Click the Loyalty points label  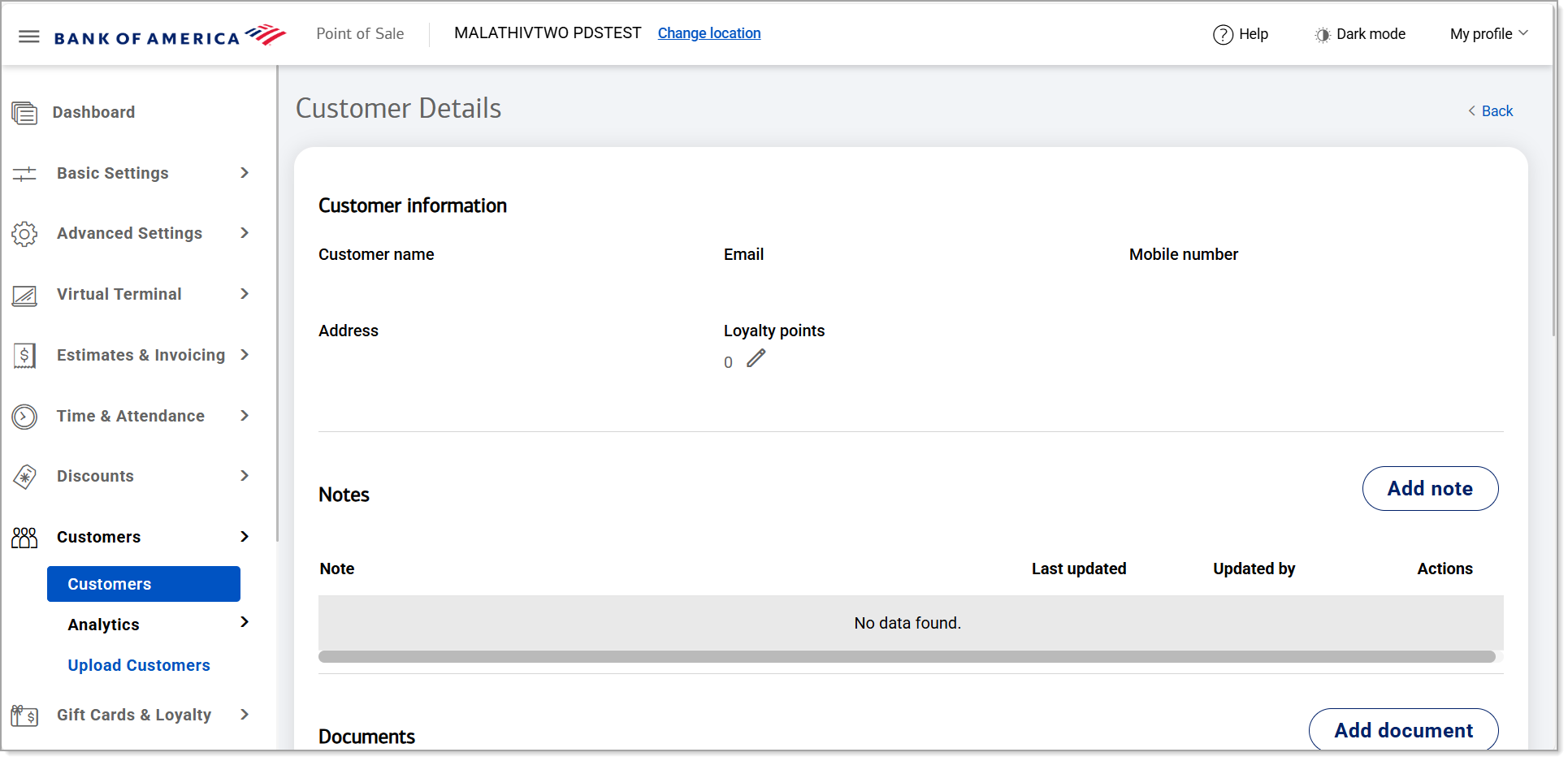pos(774,331)
